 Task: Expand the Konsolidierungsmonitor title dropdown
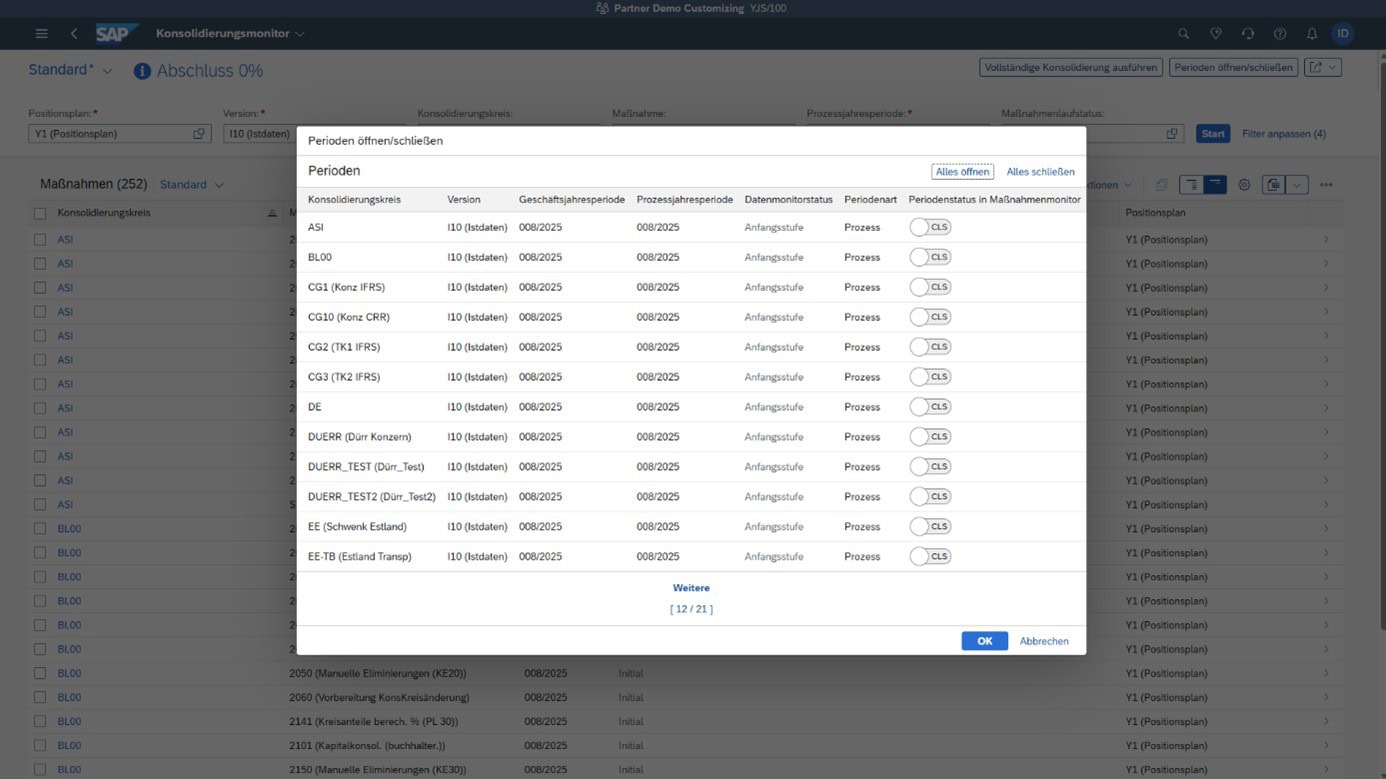pos(299,34)
